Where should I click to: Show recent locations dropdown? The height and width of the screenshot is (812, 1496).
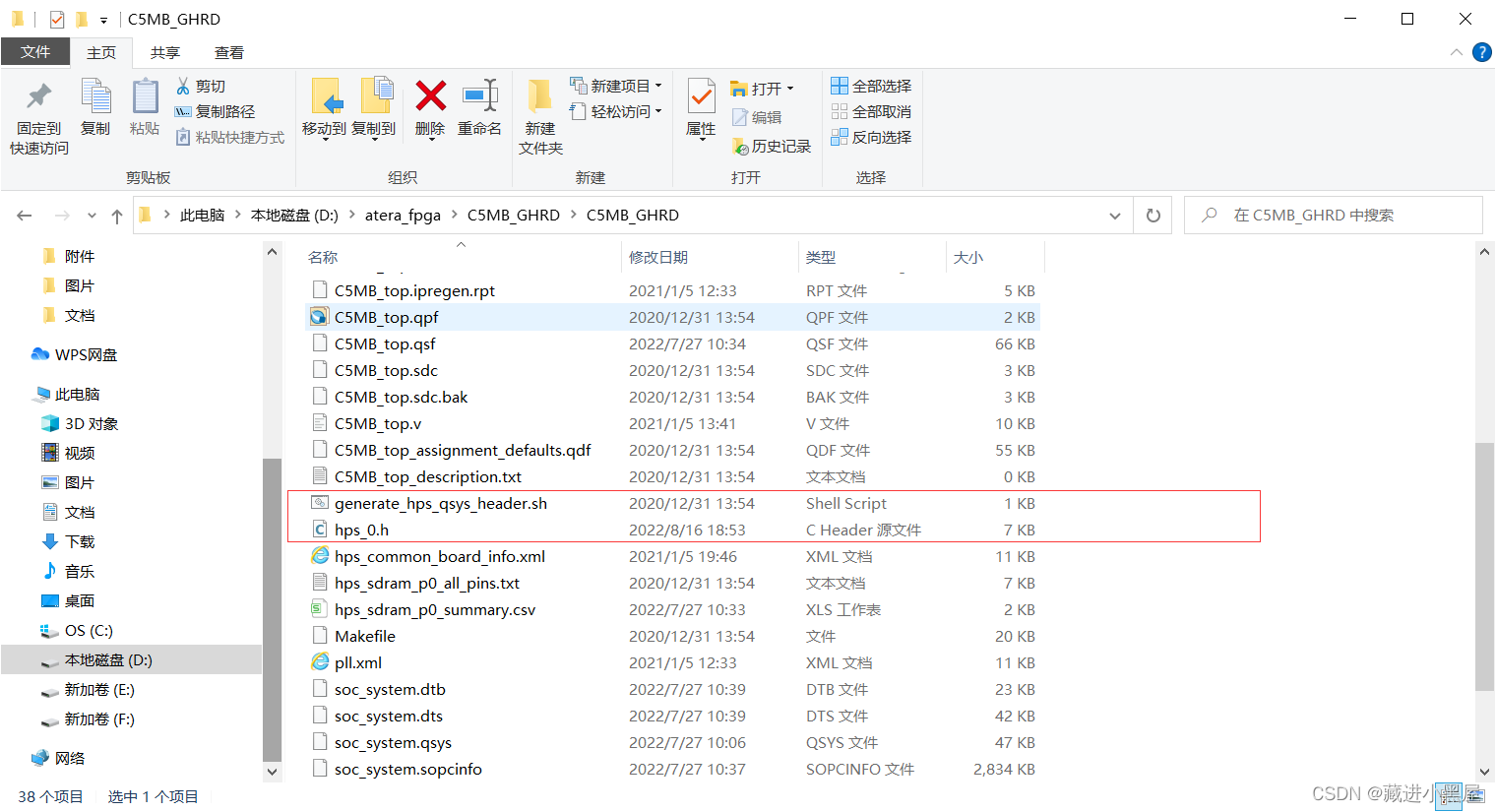92,216
